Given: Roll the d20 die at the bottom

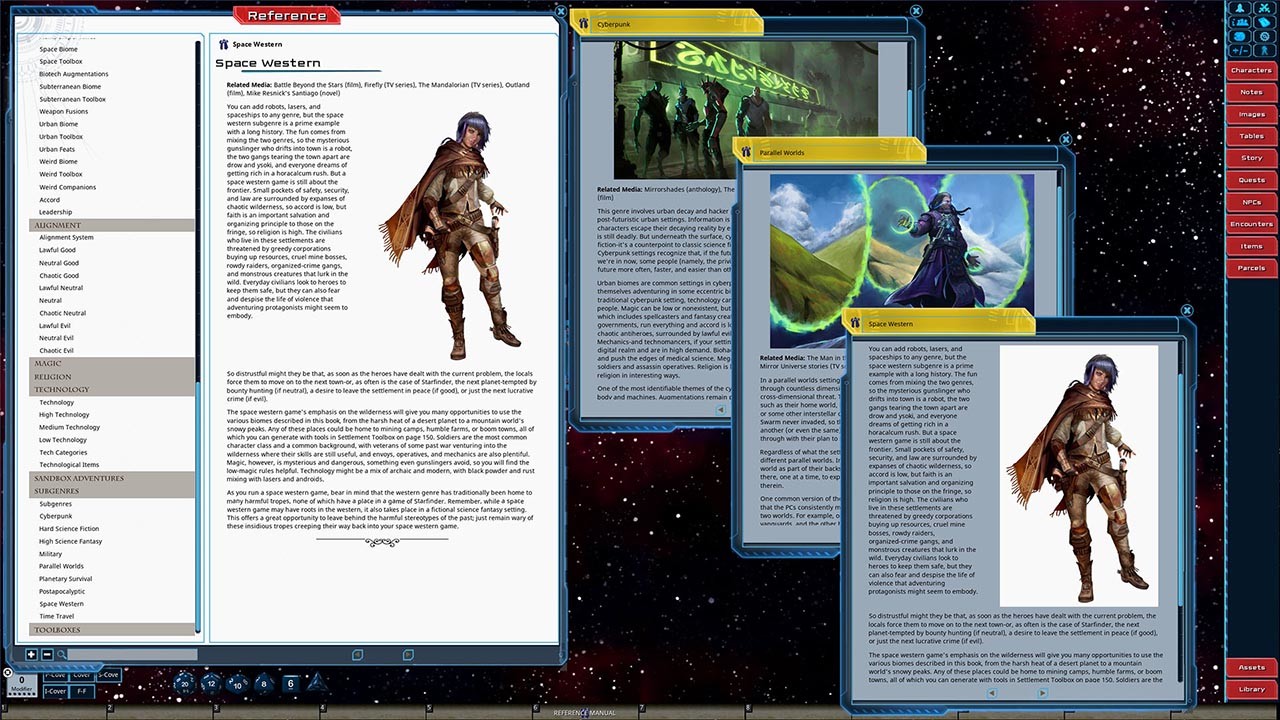Looking at the screenshot, I should (x=184, y=684).
